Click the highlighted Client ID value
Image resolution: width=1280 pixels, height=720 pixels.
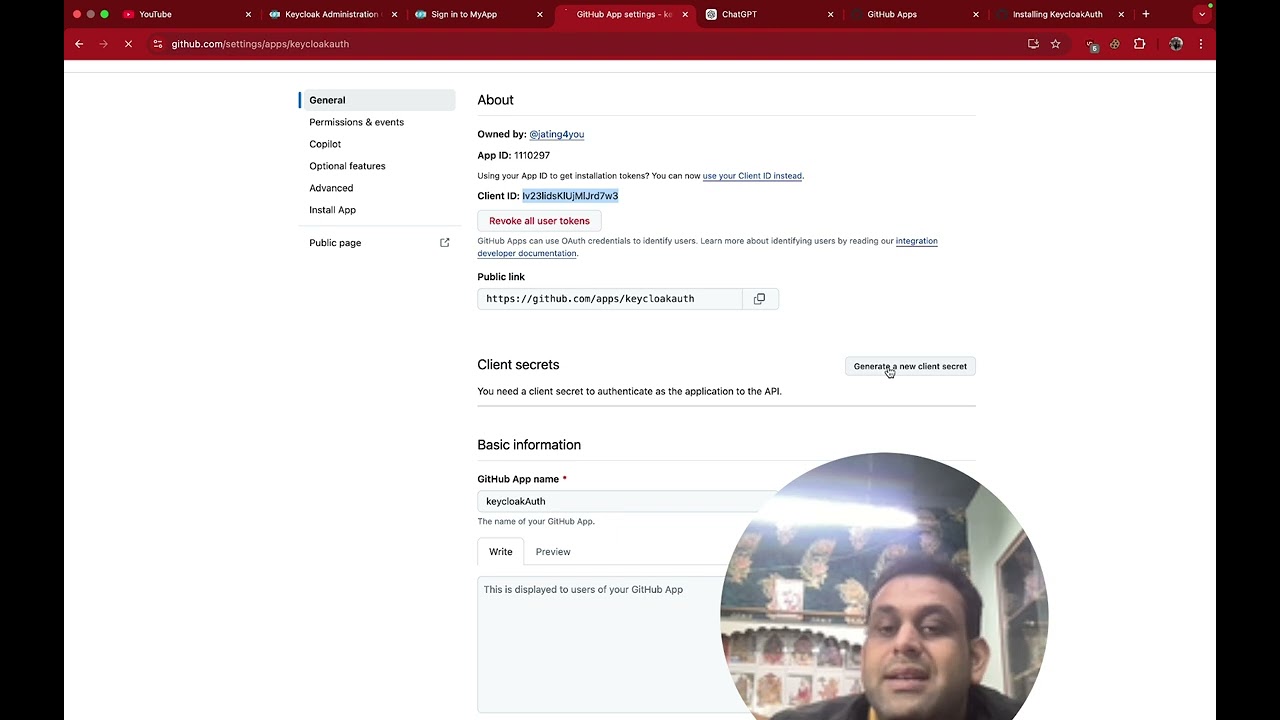(x=570, y=196)
